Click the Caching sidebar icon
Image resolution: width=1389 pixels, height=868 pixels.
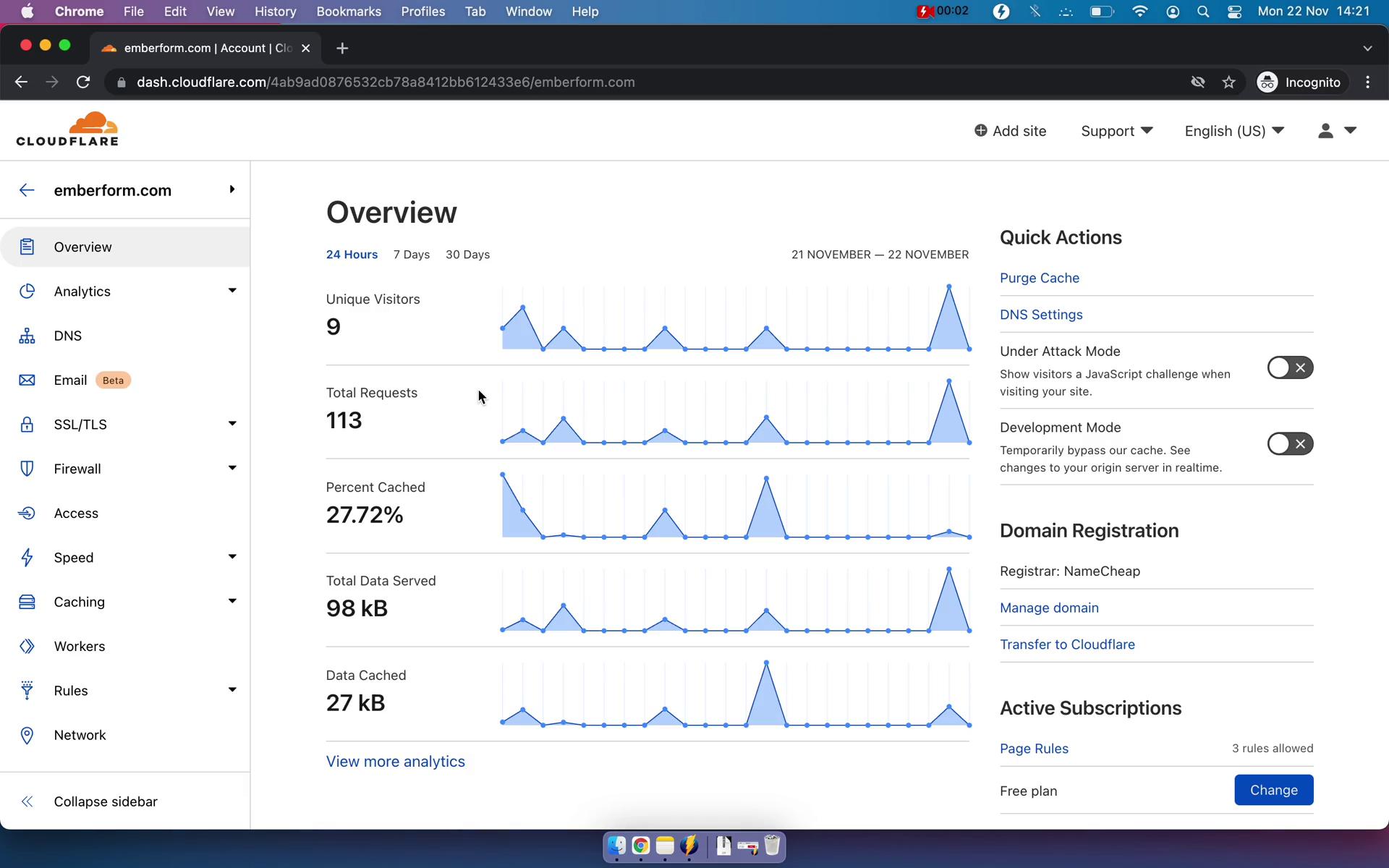tap(27, 601)
